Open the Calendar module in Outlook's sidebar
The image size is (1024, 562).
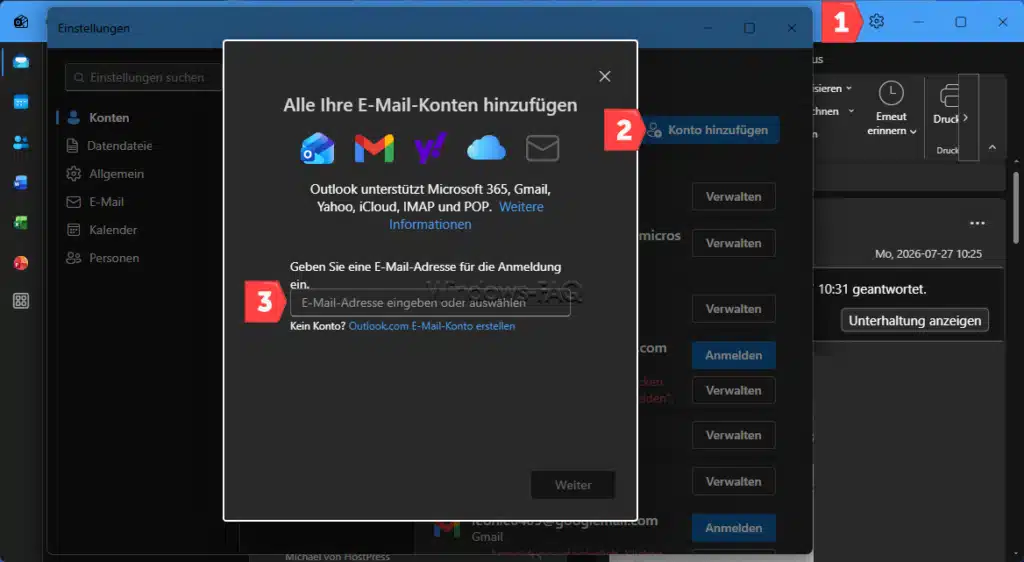tap(21, 102)
